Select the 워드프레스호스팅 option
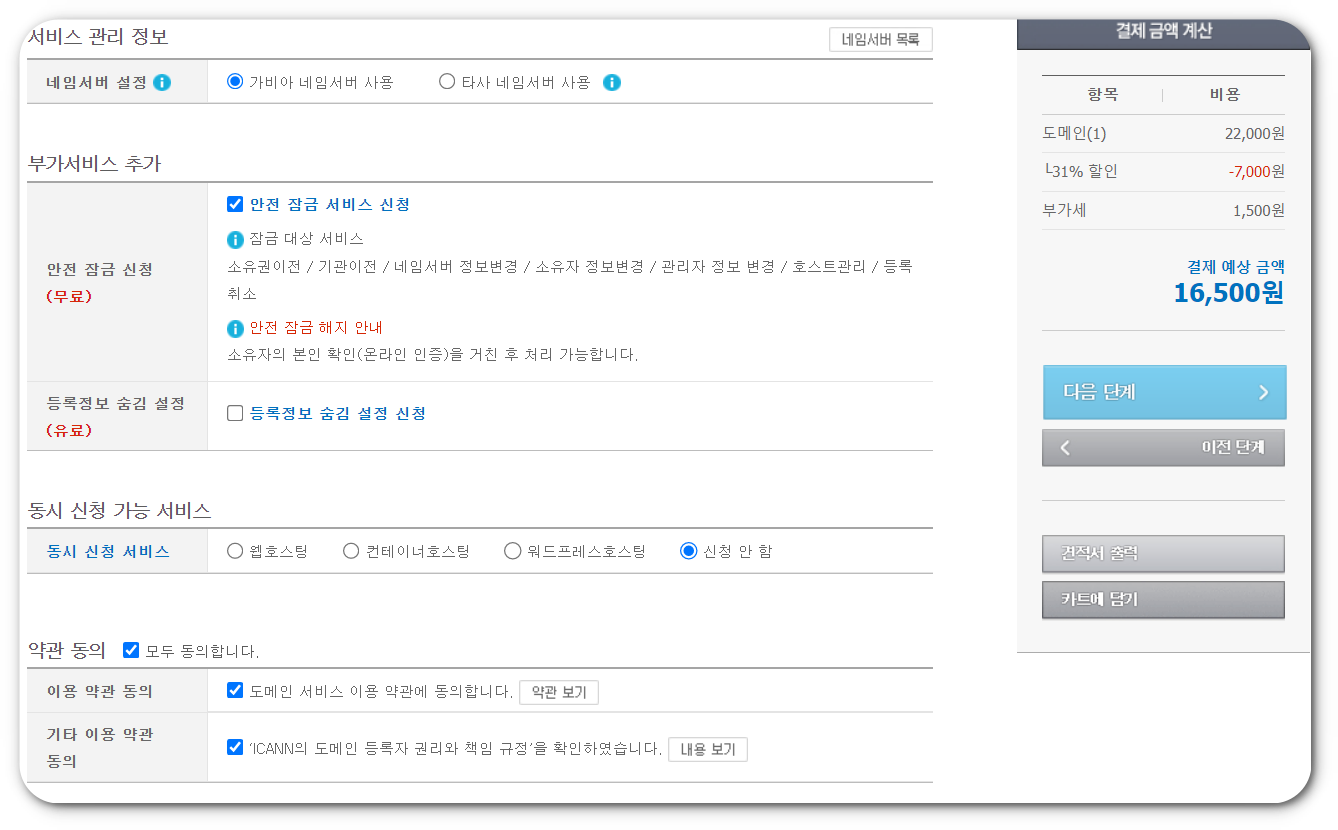The height and width of the screenshot is (830, 1338). [512, 550]
